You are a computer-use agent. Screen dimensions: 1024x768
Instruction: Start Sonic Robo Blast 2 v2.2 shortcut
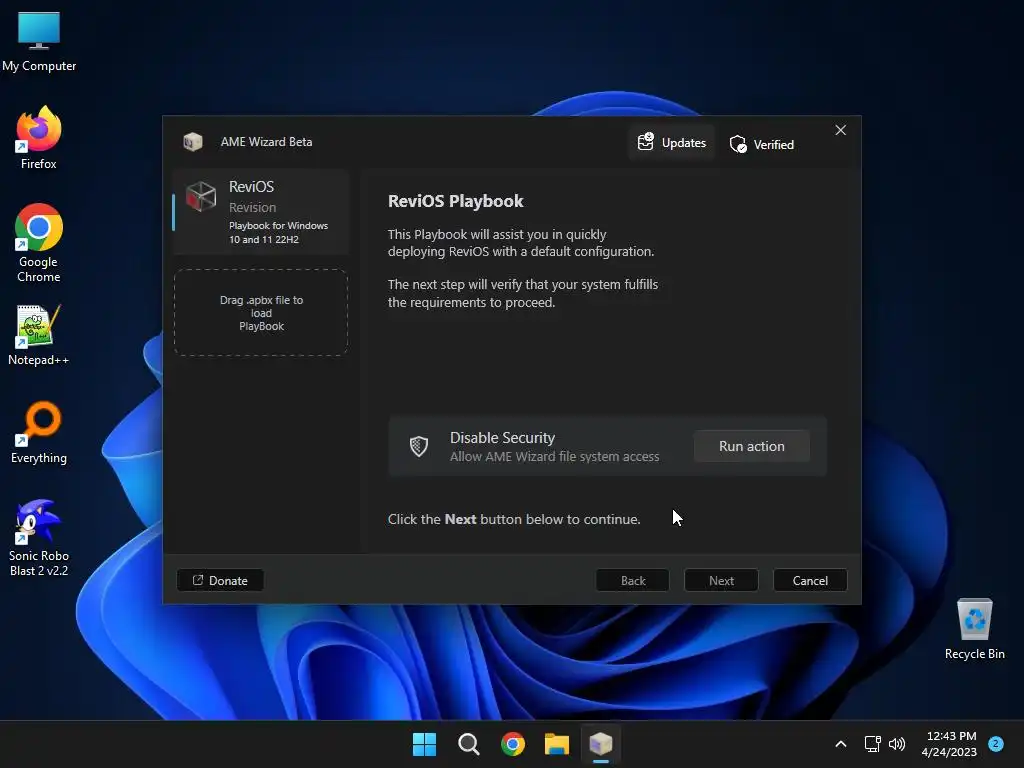click(39, 537)
